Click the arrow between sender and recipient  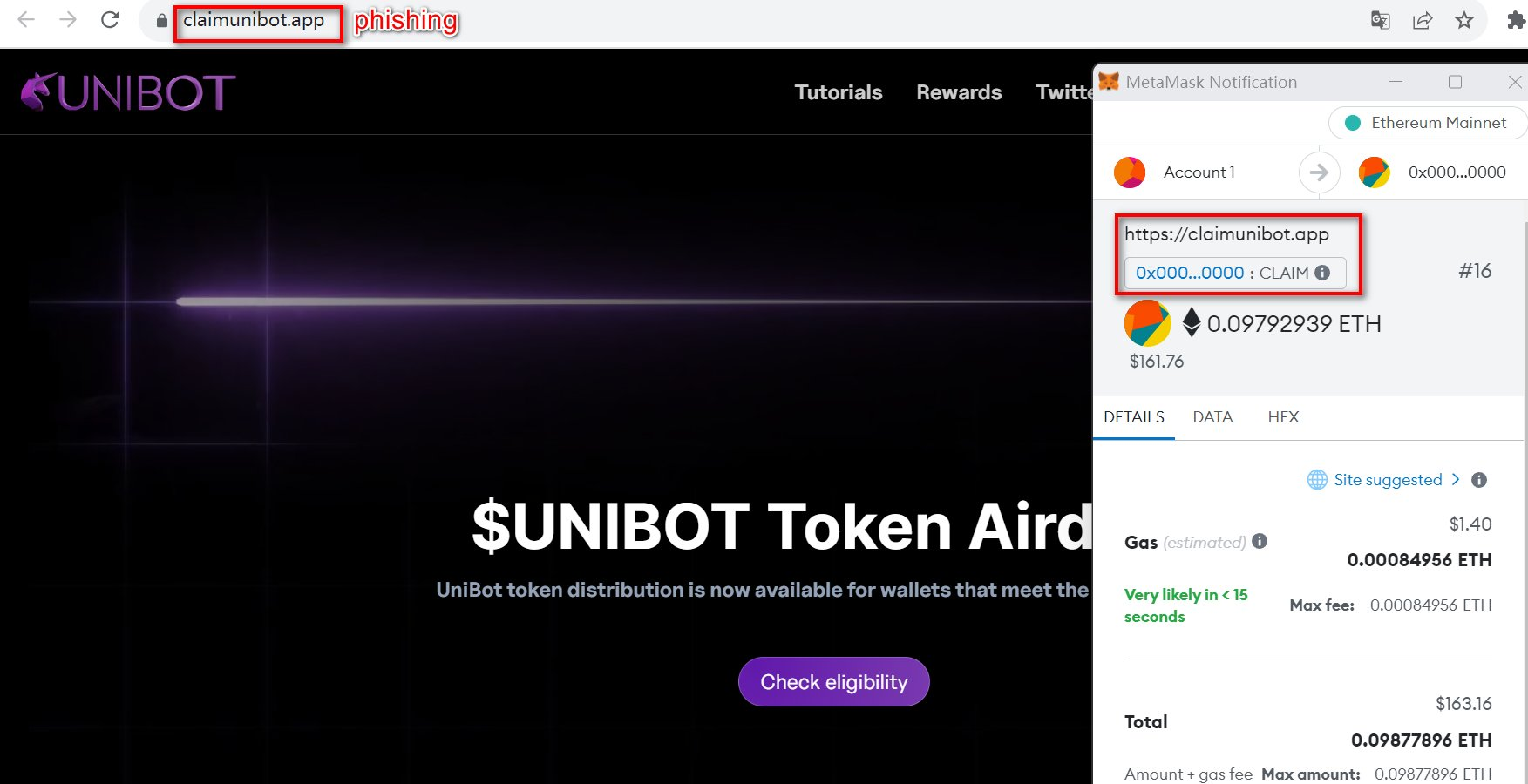point(1319,172)
